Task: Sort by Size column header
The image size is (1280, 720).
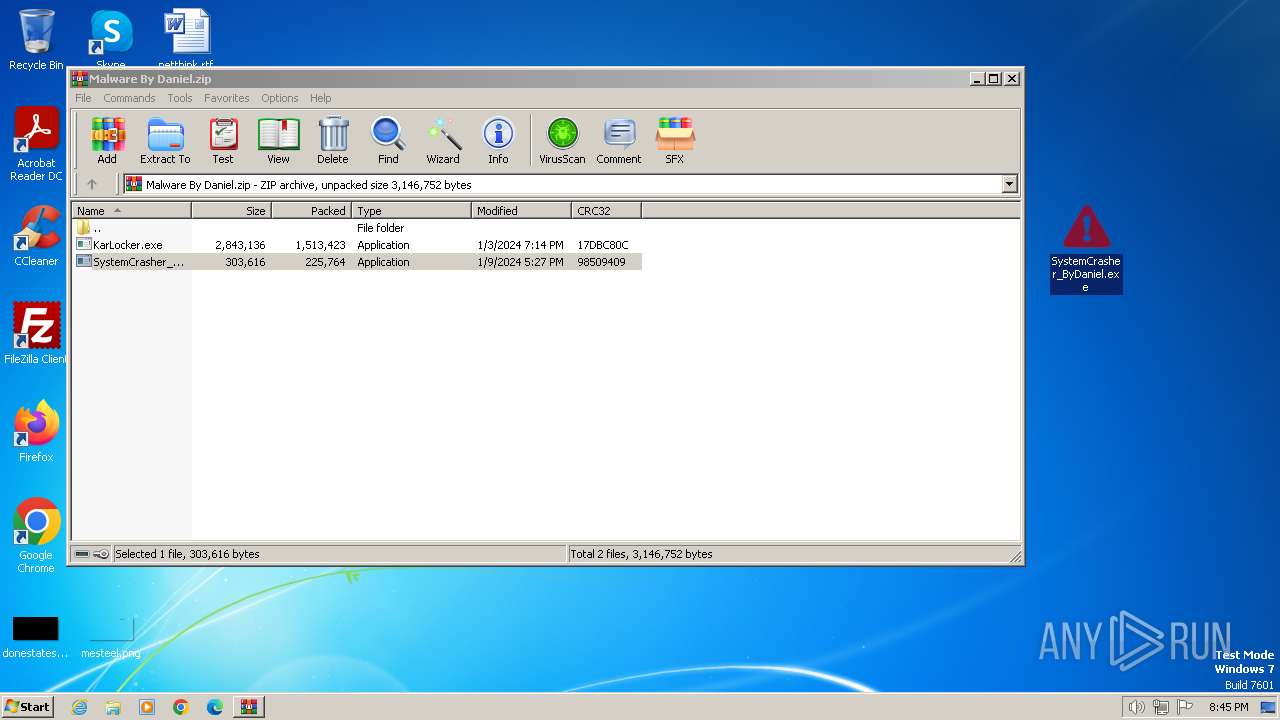Action: [x=231, y=210]
